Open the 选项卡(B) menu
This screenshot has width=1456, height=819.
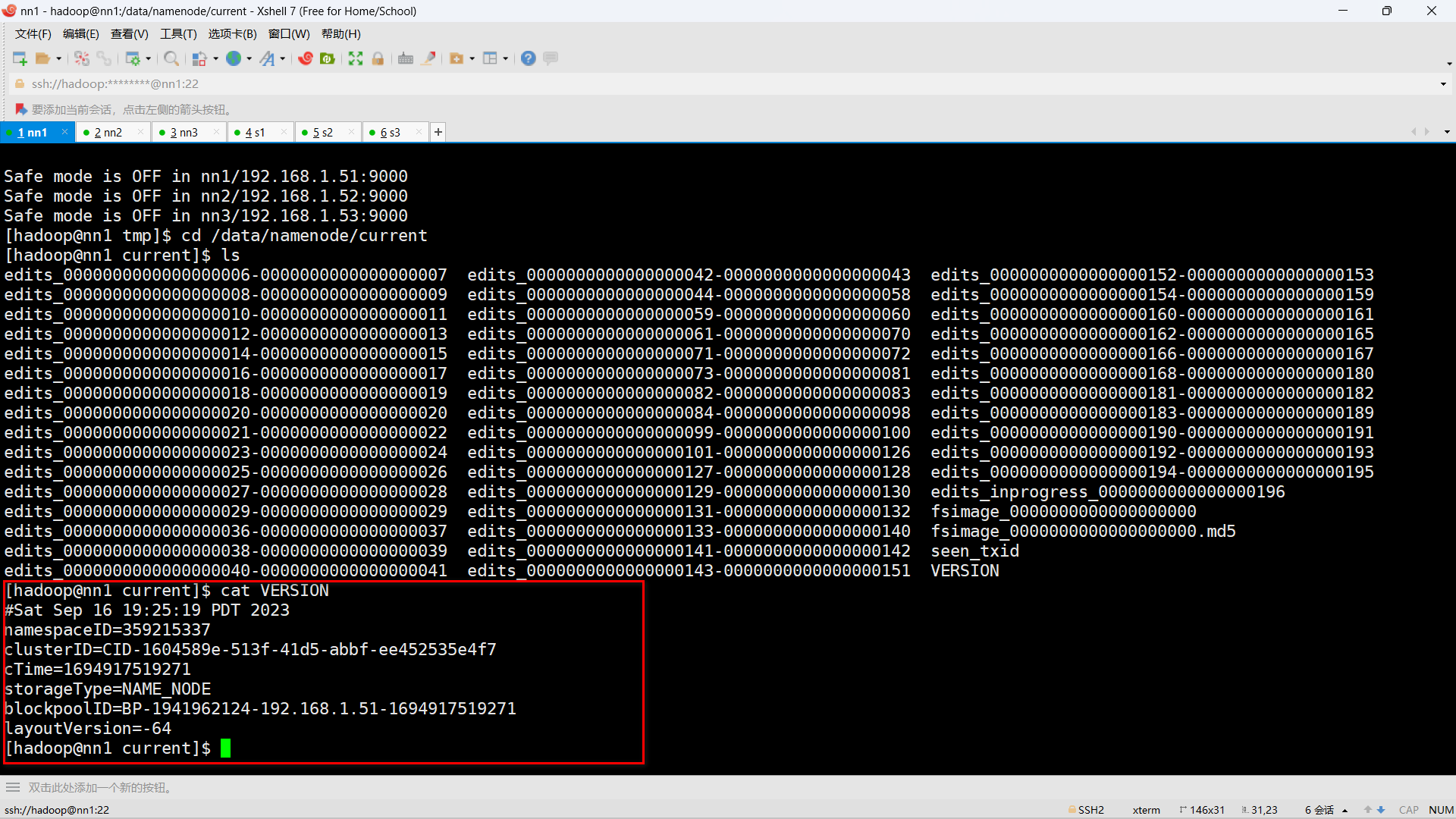232,33
